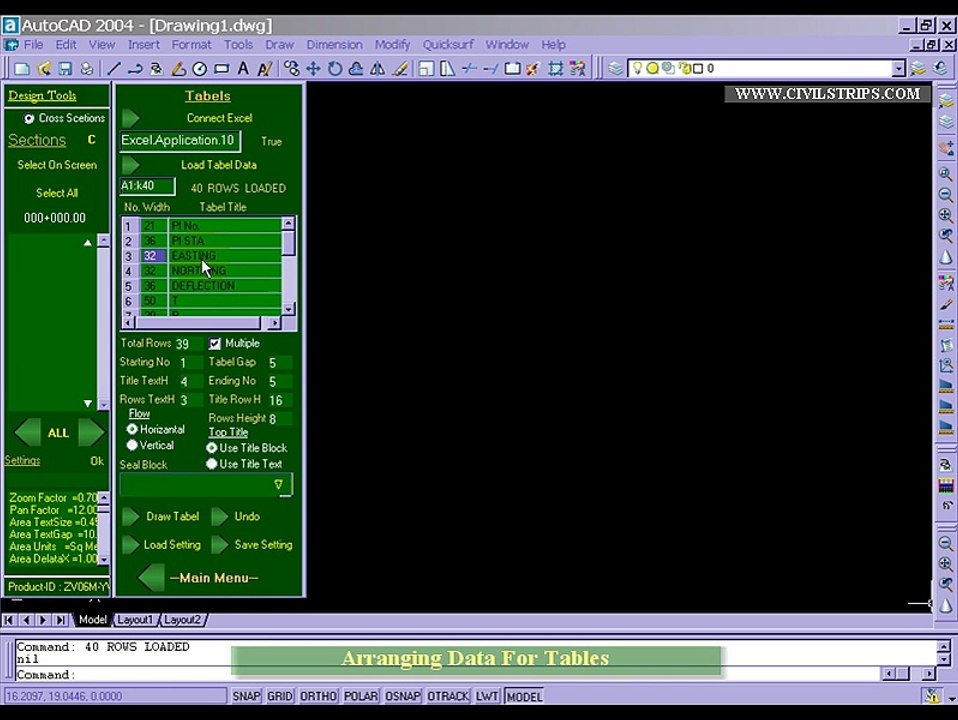Click the top Zoom In magnifier in right toolbar
Viewport: 958px width, 720px height.
pyautogui.click(x=945, y=174)
